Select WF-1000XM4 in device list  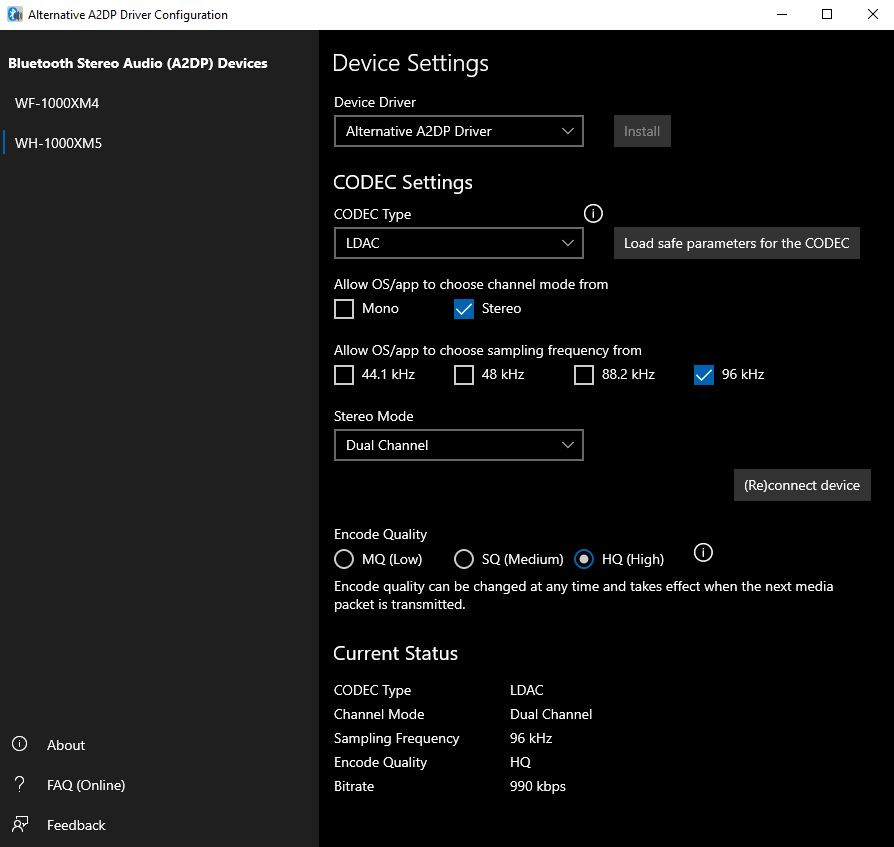pos(57,103)
